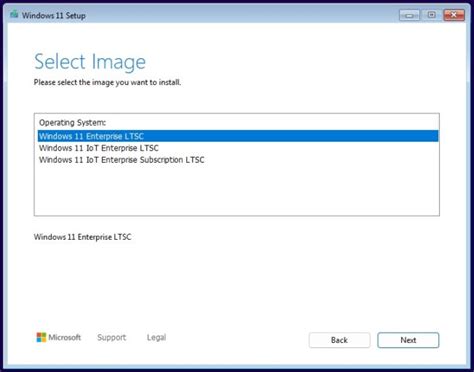The image size is (474, 372).
Task: Click the Operating System column header
Action: click(72, 123)
